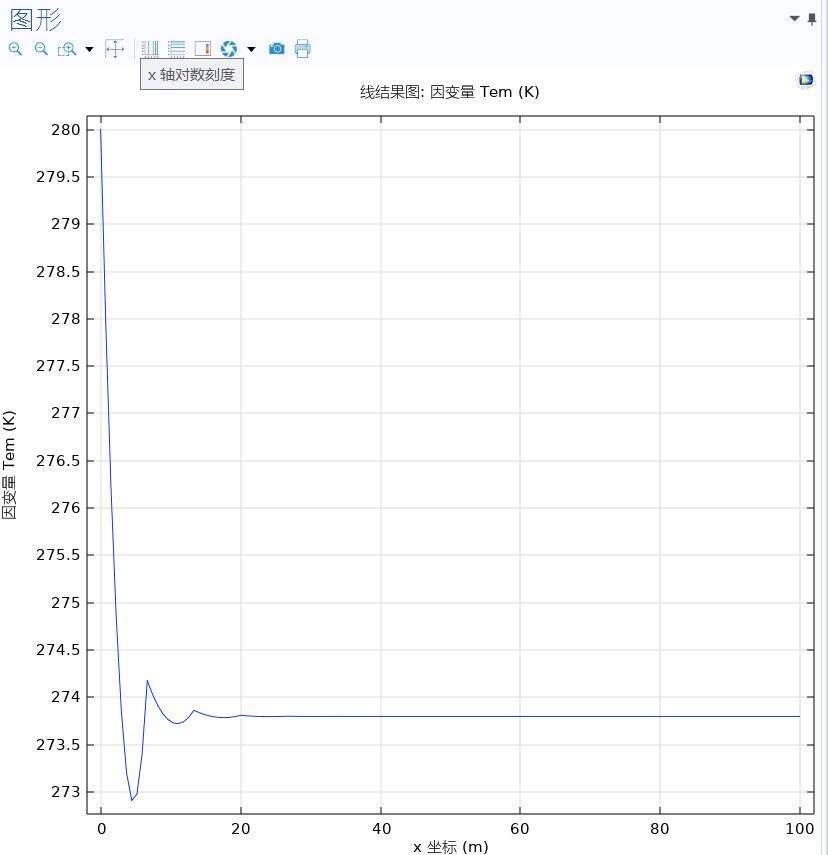Click the 图形 window title
This screenshot has width=828, height=855.
click(x=36, y=19)
